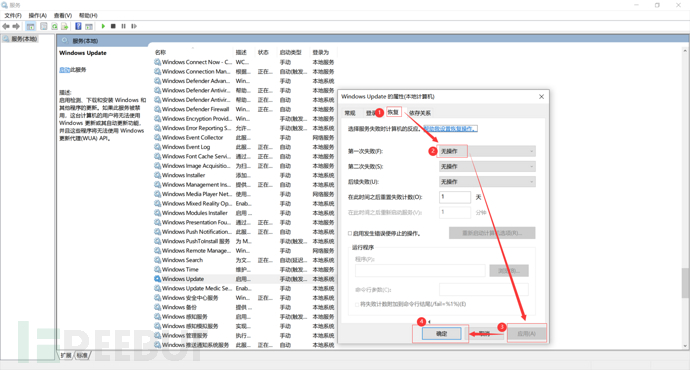Stop the service with the square icon
The image size is (690, 370).
[113, 26]
